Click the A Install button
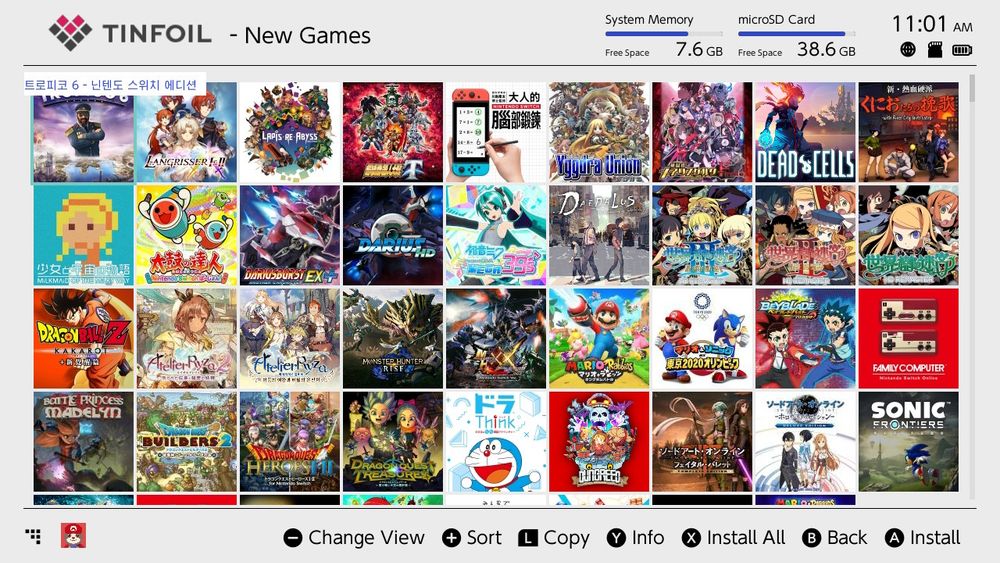Viewport: 1000px width, 563px height. coord(923,538)
